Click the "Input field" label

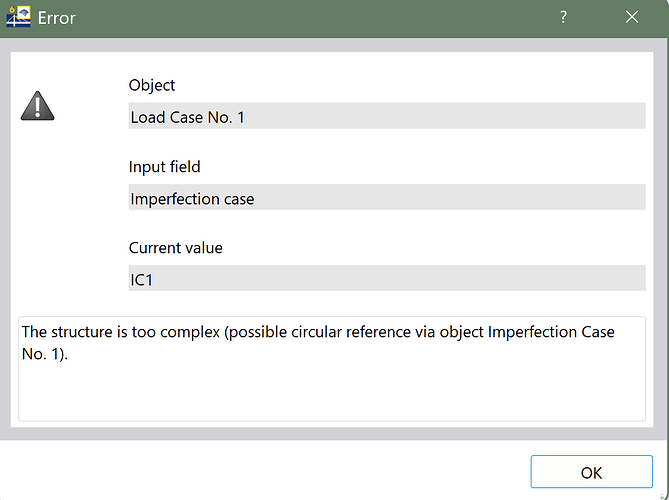164,167
